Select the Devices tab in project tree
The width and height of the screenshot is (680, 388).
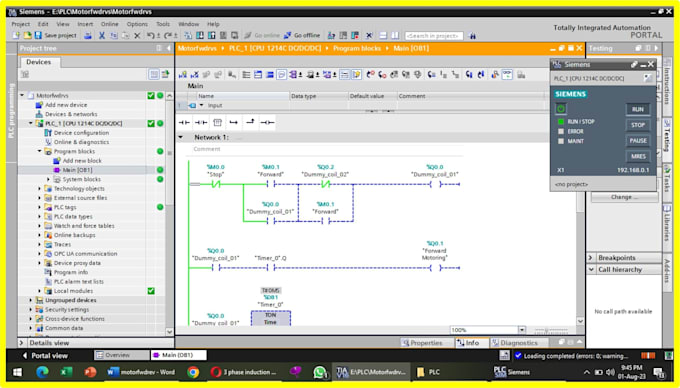39,62
